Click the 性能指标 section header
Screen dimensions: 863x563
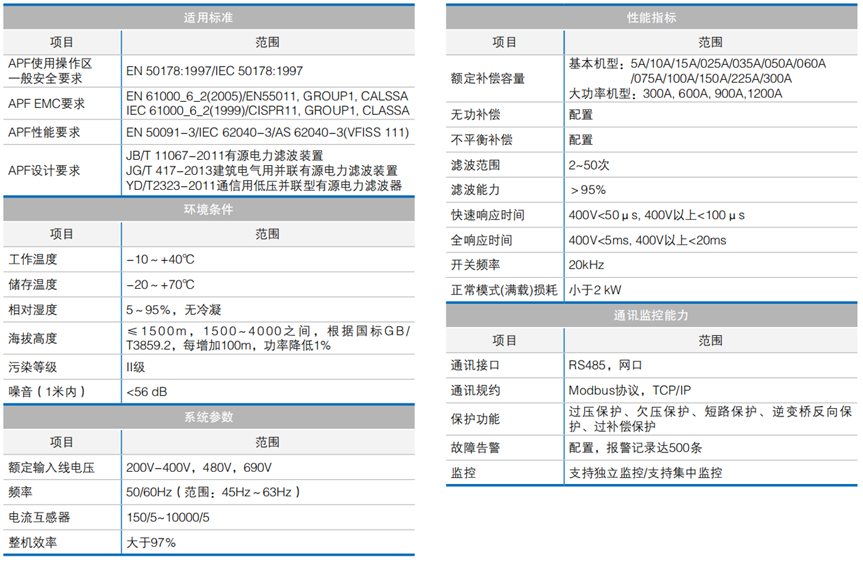651,18
